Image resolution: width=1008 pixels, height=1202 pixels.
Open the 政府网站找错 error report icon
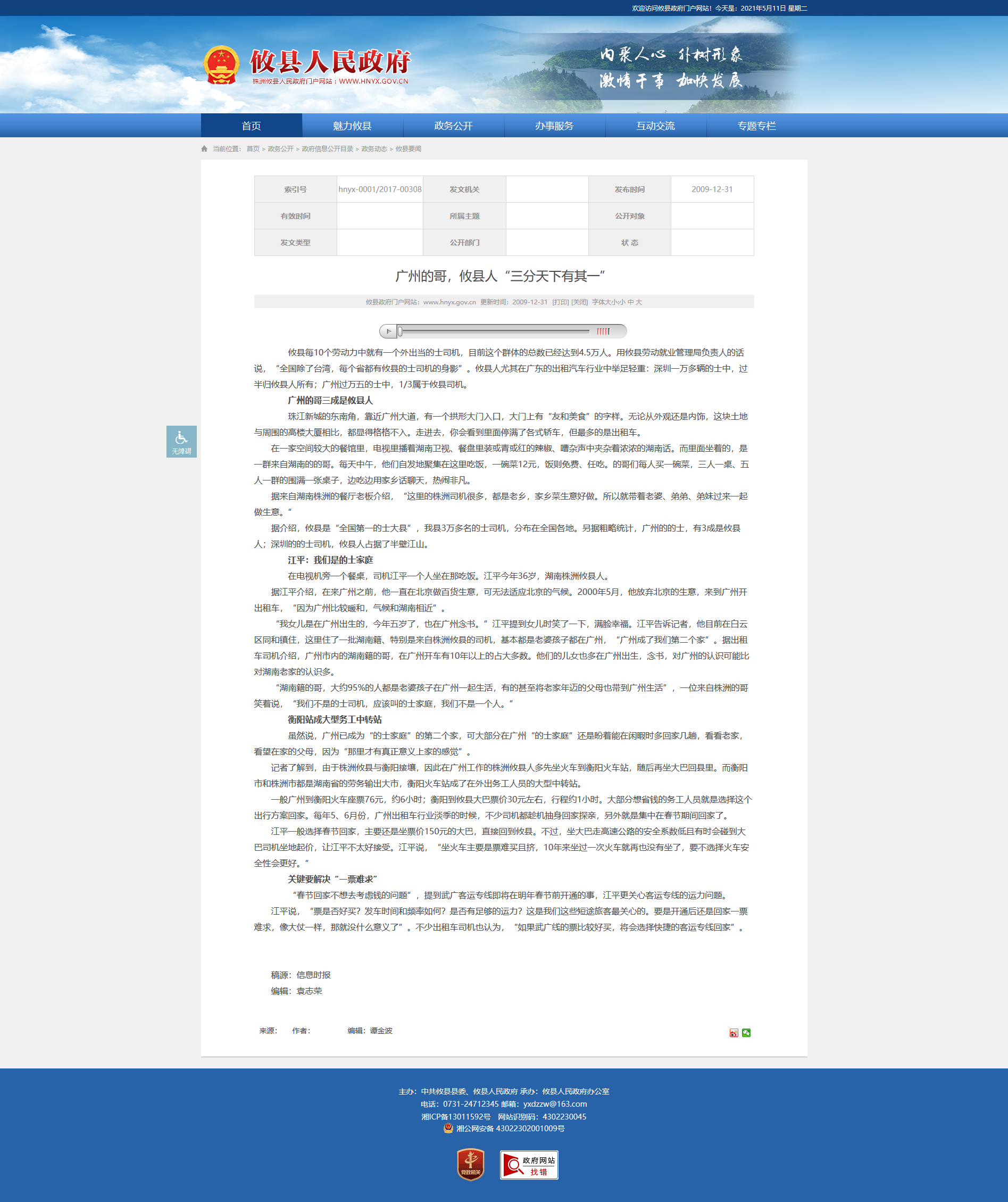pos(529,1165)
